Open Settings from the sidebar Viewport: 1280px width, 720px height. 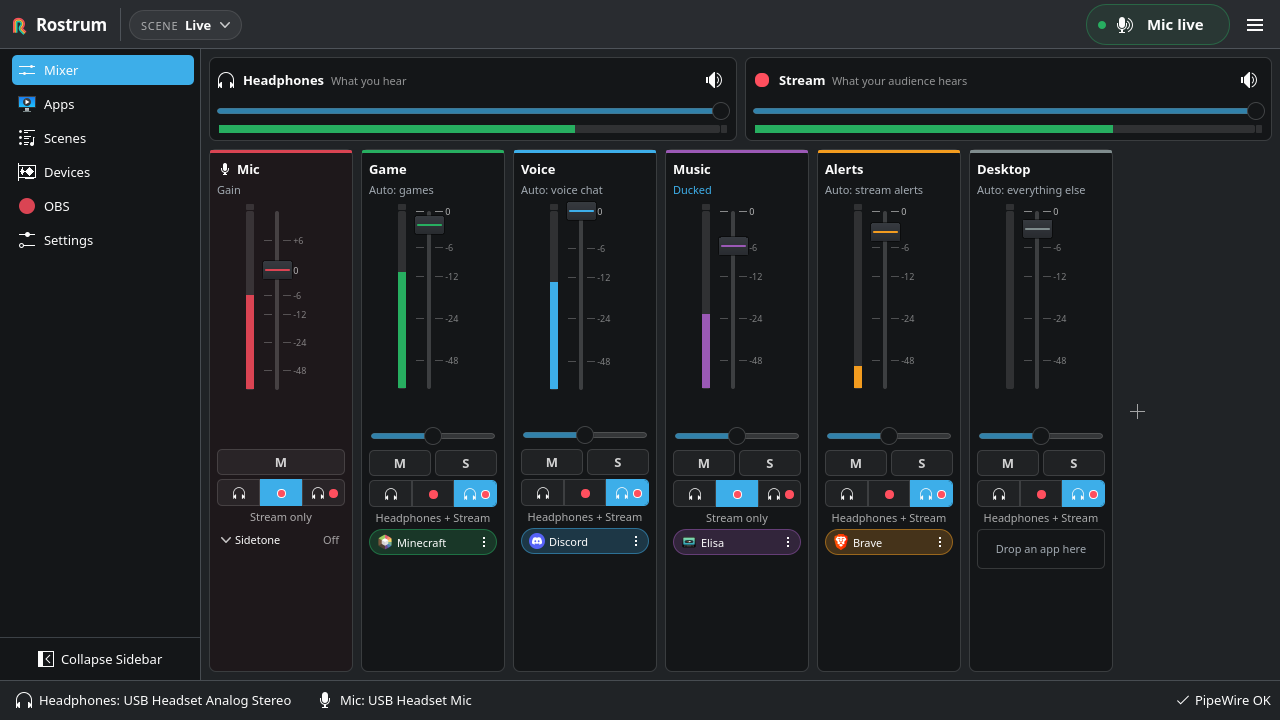pyautogui.click(x=103, y=240)
